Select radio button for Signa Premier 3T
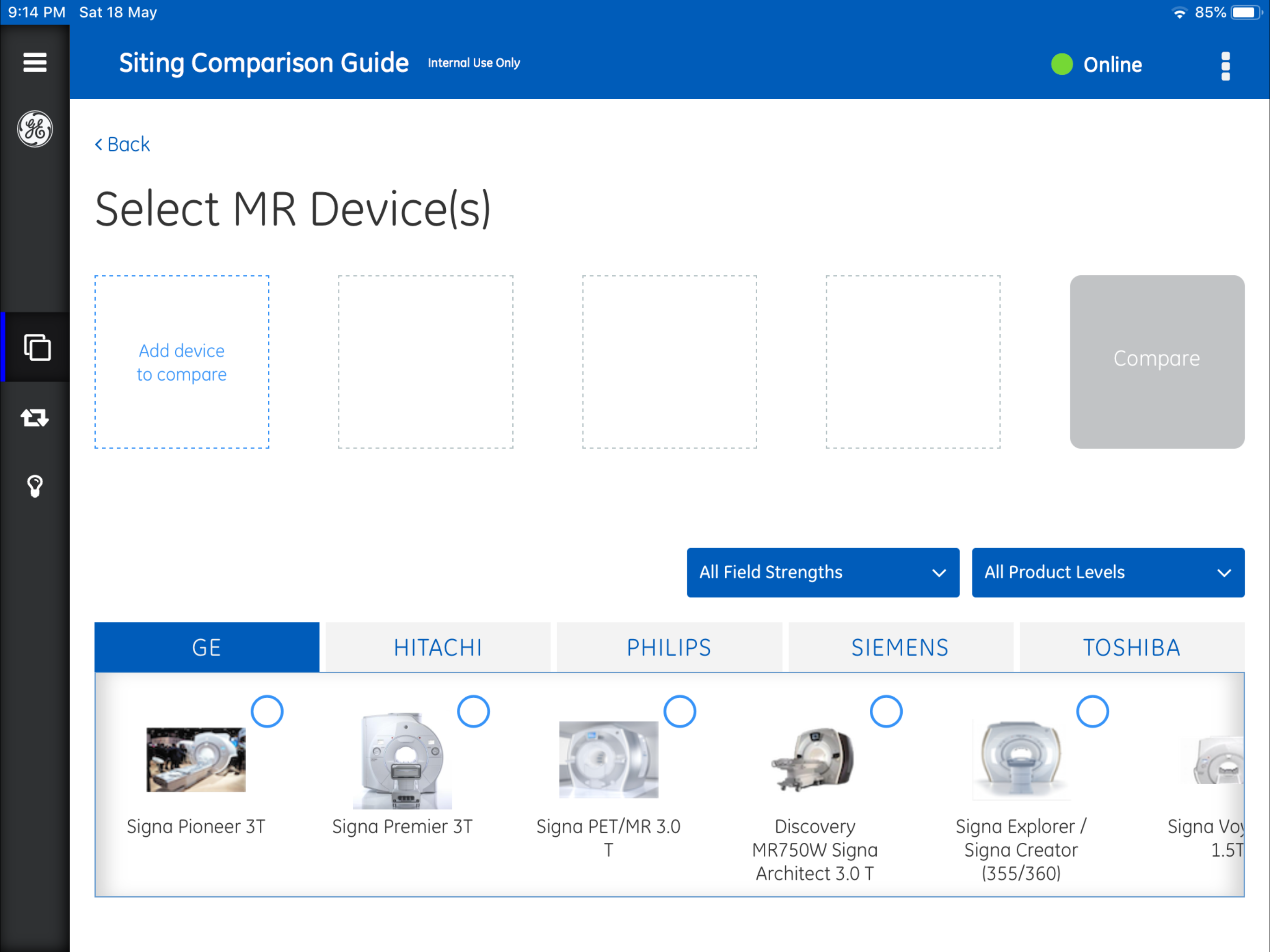1270x952 pixels. (x=473, y=711)
